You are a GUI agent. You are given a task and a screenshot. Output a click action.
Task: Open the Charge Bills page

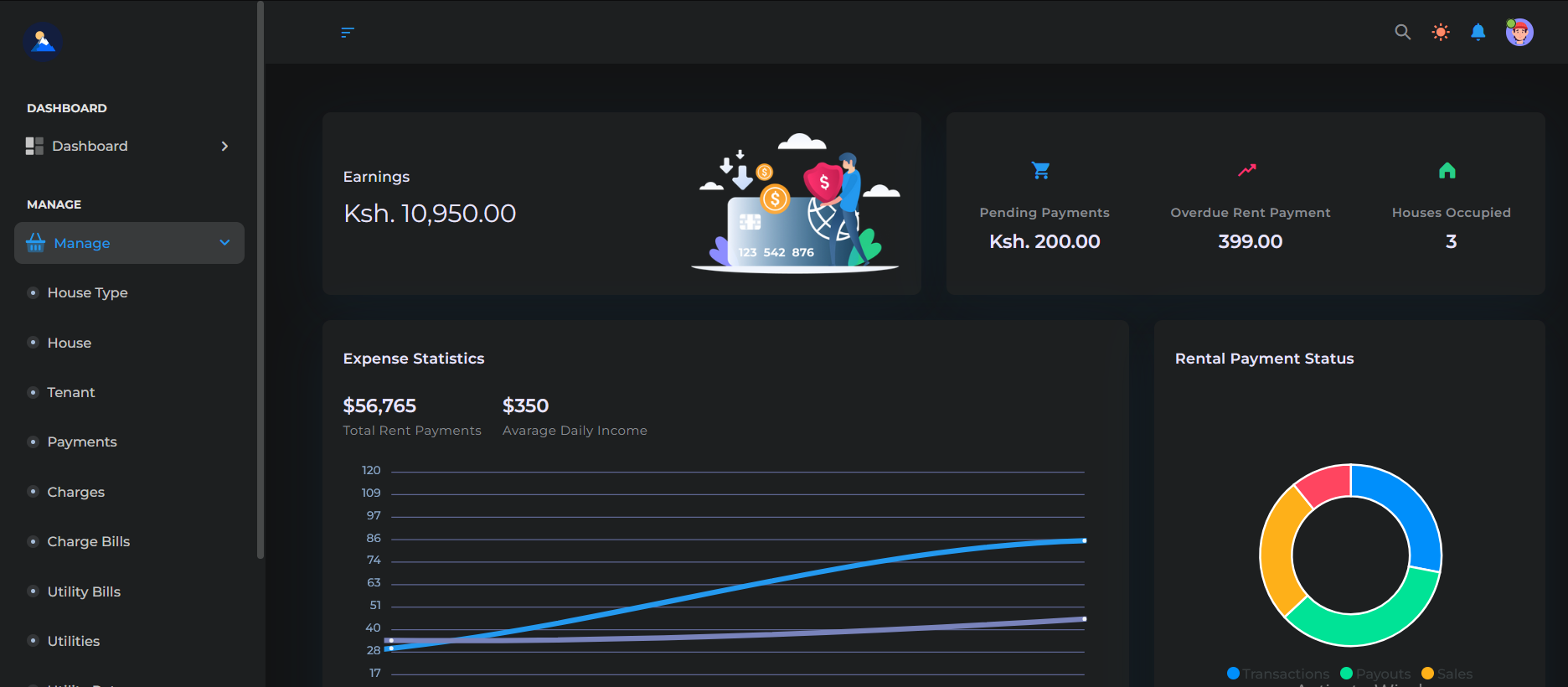click(89, 541)
